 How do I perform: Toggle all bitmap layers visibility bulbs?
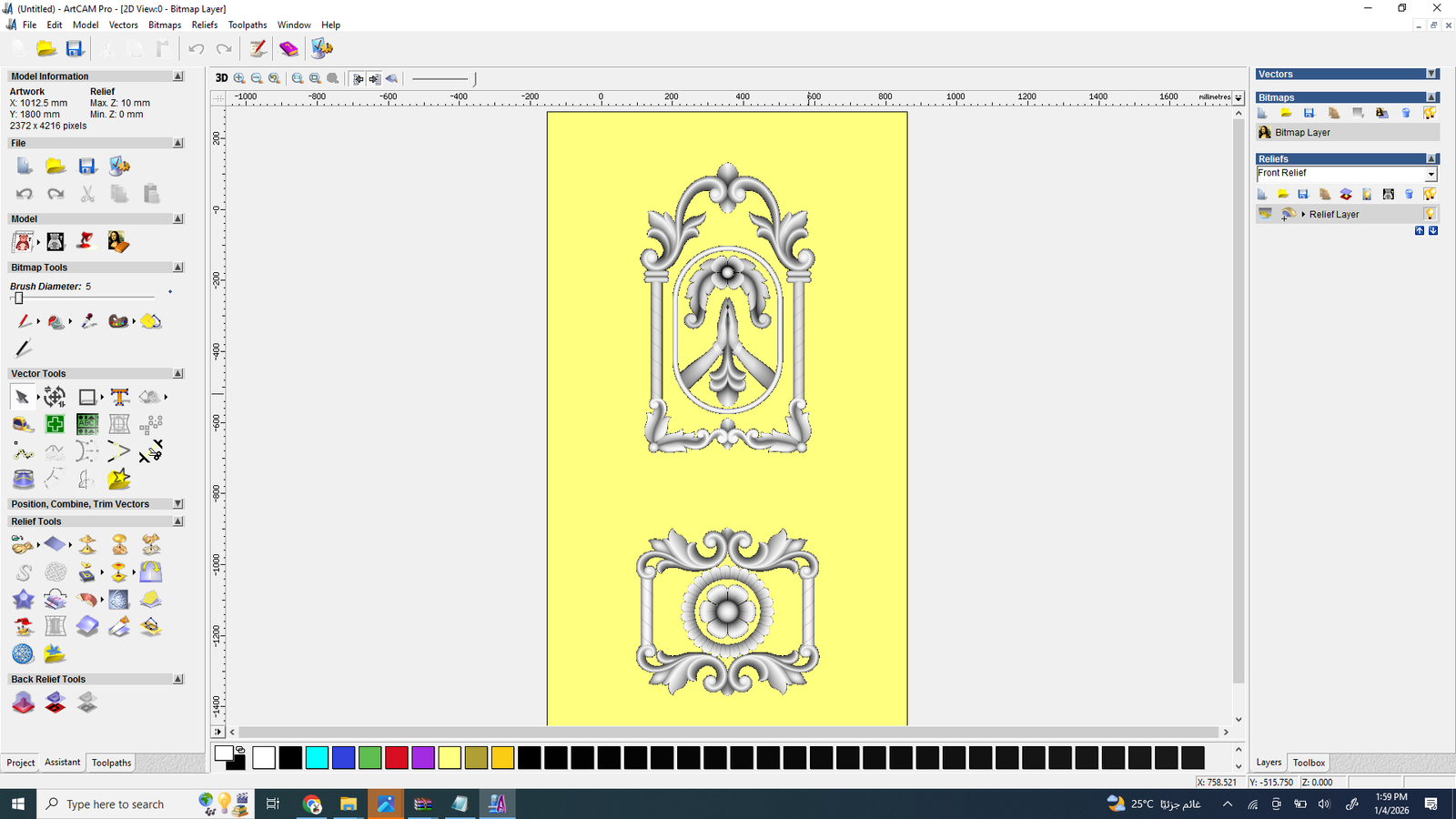pyautogui.click(x=1430, y=113)
